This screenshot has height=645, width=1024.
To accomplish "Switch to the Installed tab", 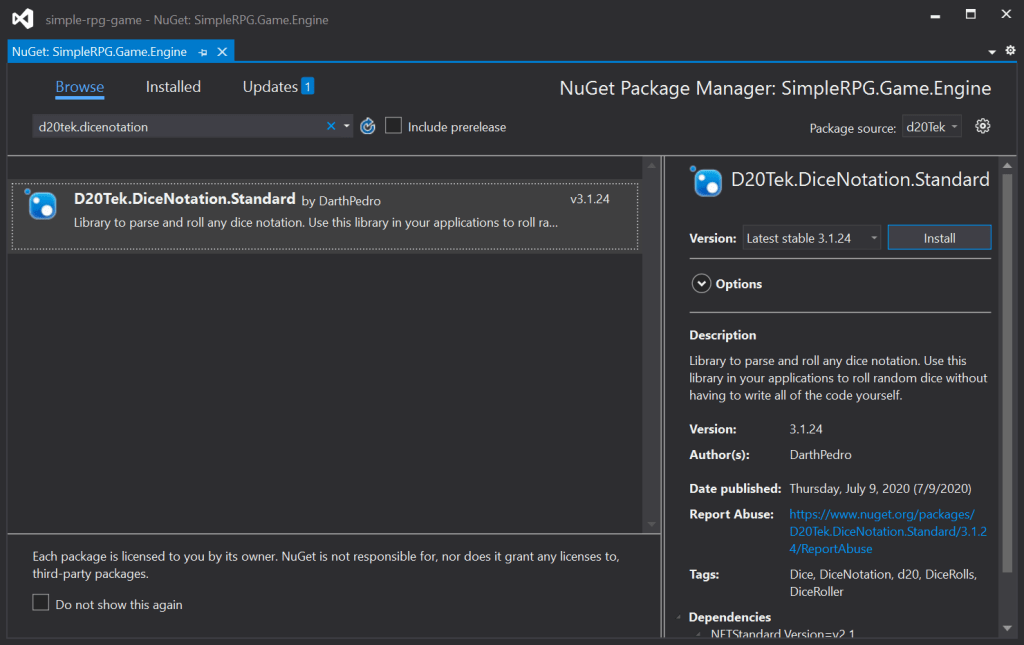I will point(173,87).
